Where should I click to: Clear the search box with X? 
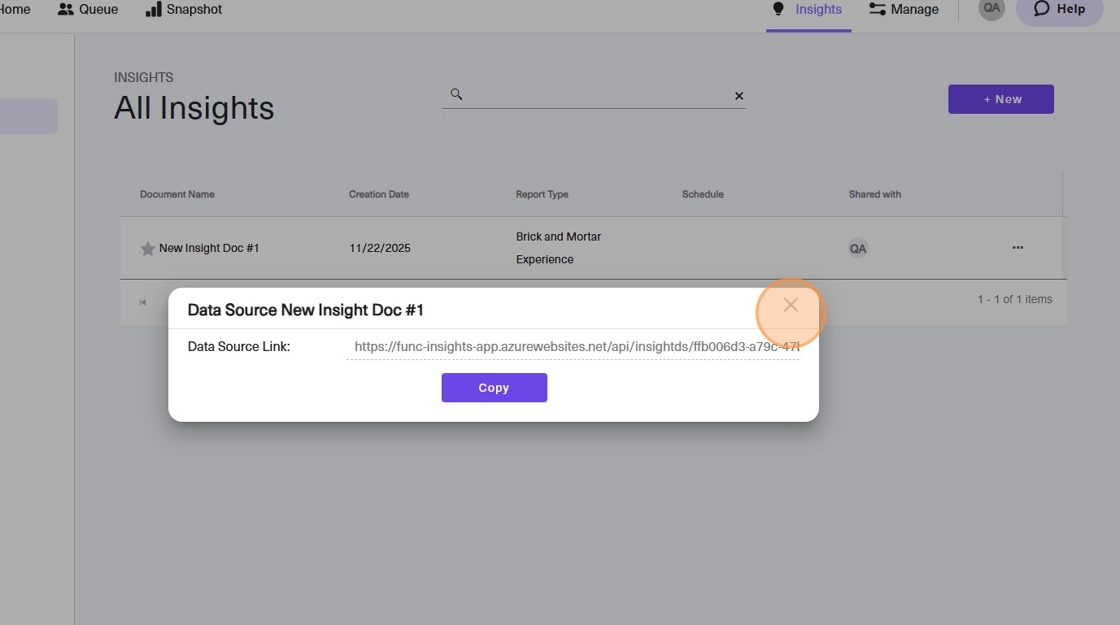pyautogui.click(x=739, y=96)
